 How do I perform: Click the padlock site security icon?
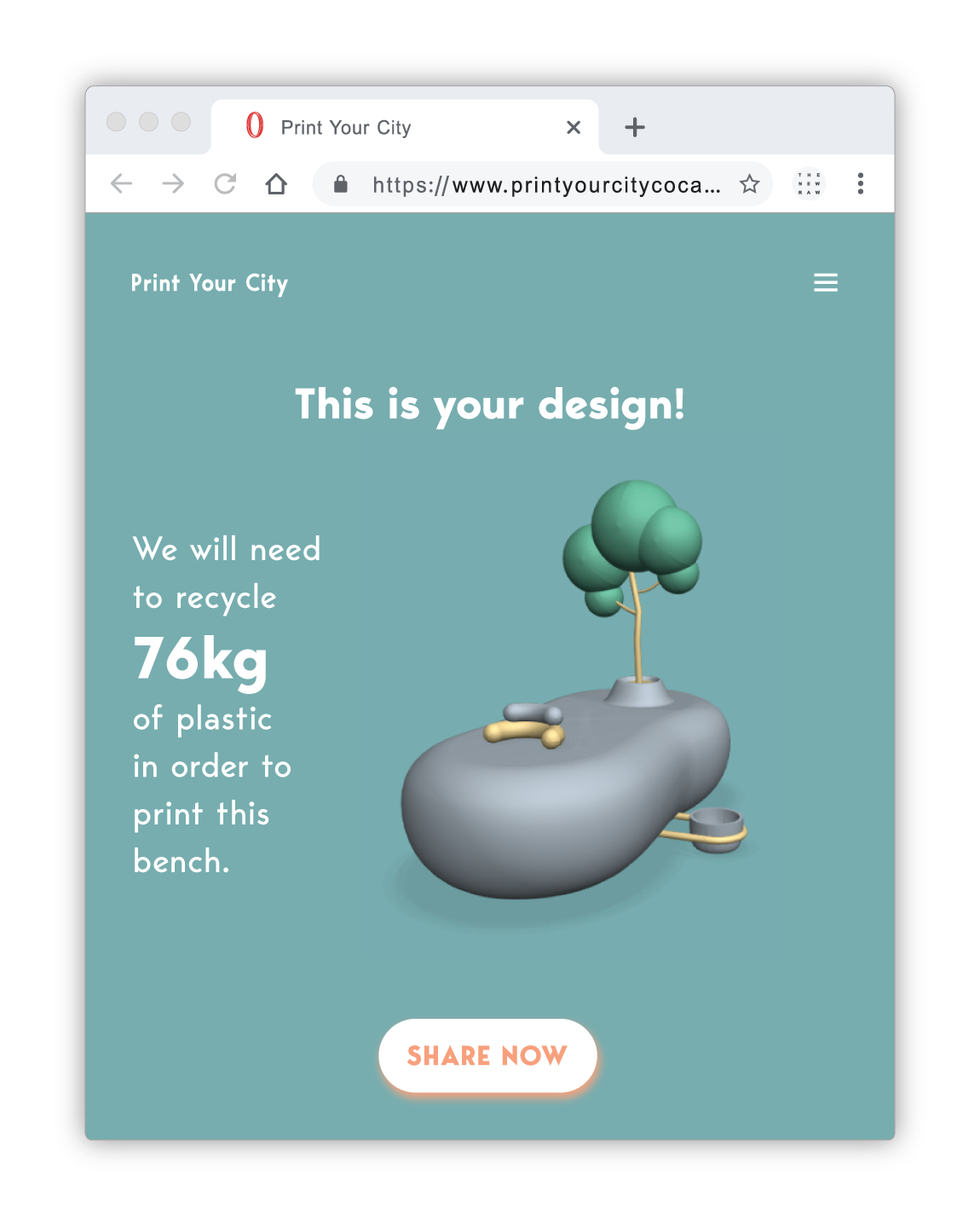point(341,183)
